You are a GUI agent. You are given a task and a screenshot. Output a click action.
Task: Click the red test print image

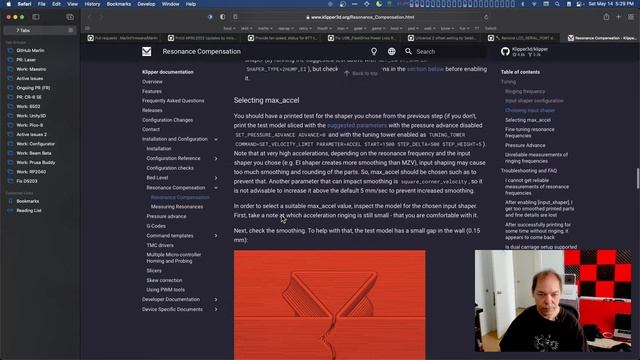pos(329,305)
